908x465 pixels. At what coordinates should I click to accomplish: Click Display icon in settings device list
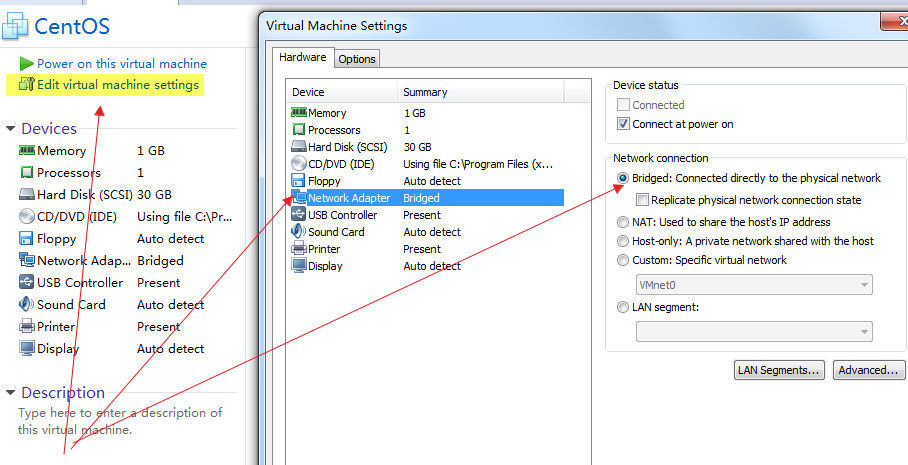(299, 266)
